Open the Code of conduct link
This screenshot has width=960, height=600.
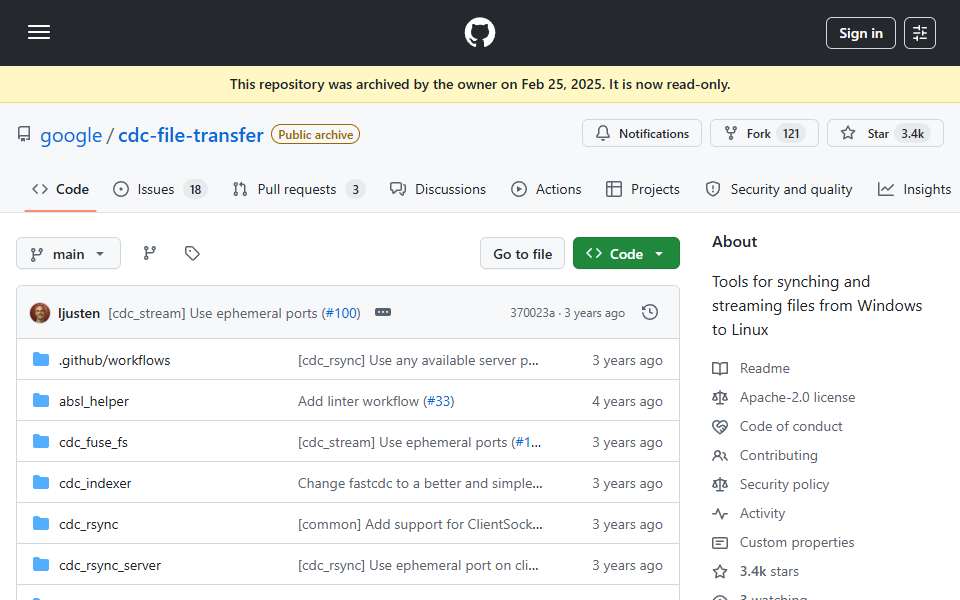click(x=790, y=427)
